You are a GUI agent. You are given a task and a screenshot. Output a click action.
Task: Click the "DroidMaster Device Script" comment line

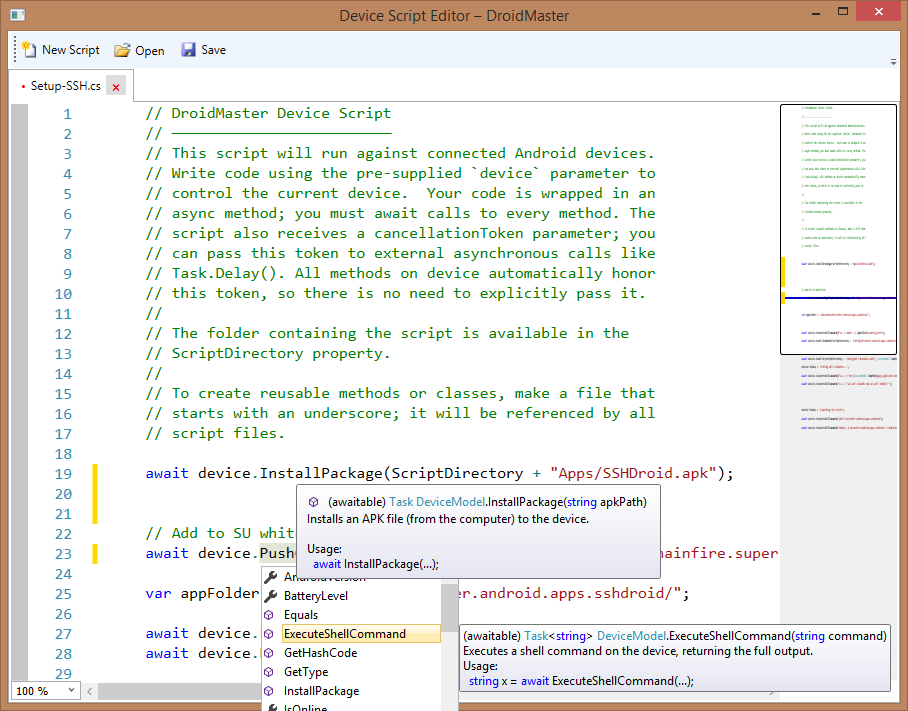coord(268,113)
